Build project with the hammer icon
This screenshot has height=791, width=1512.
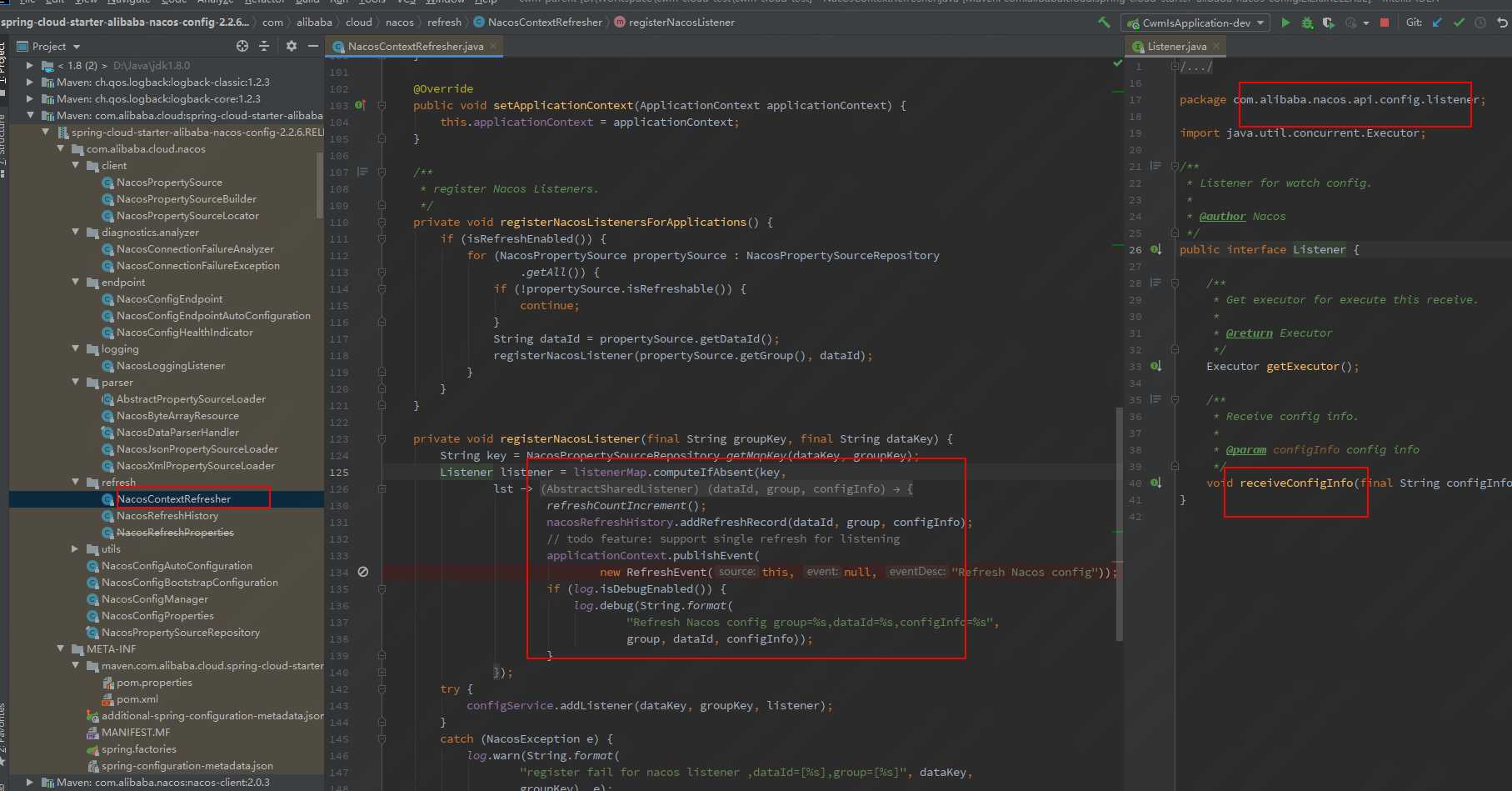pyautogui.click(x=1104, y=23)
